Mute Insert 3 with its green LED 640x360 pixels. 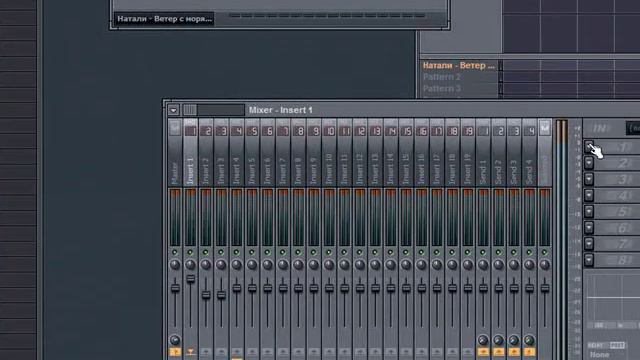pos(221,252)
